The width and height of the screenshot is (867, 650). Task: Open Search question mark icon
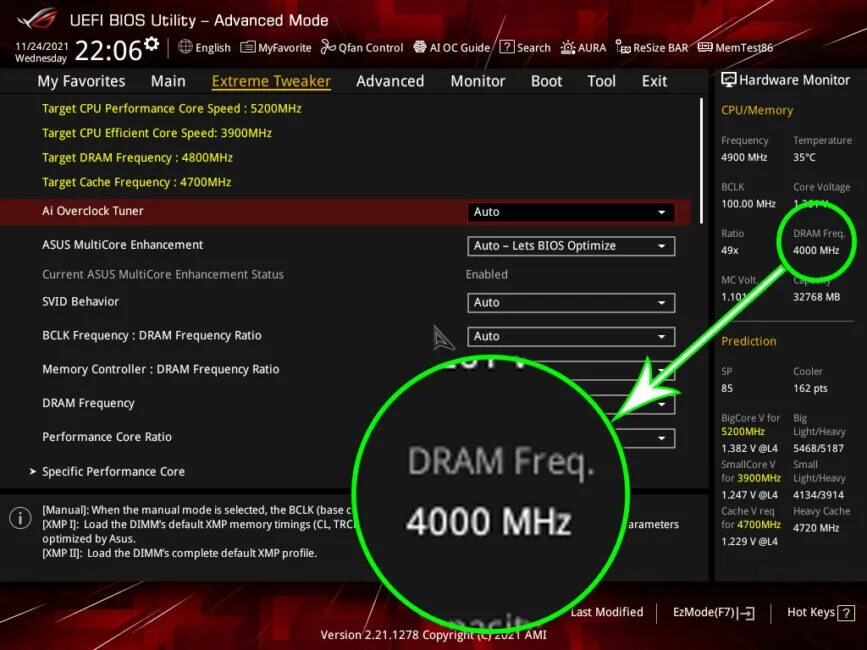506,47
